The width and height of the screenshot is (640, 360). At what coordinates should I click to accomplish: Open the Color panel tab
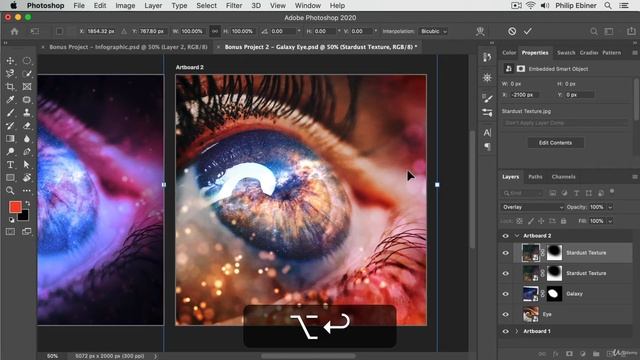click(x=509, y=53)
